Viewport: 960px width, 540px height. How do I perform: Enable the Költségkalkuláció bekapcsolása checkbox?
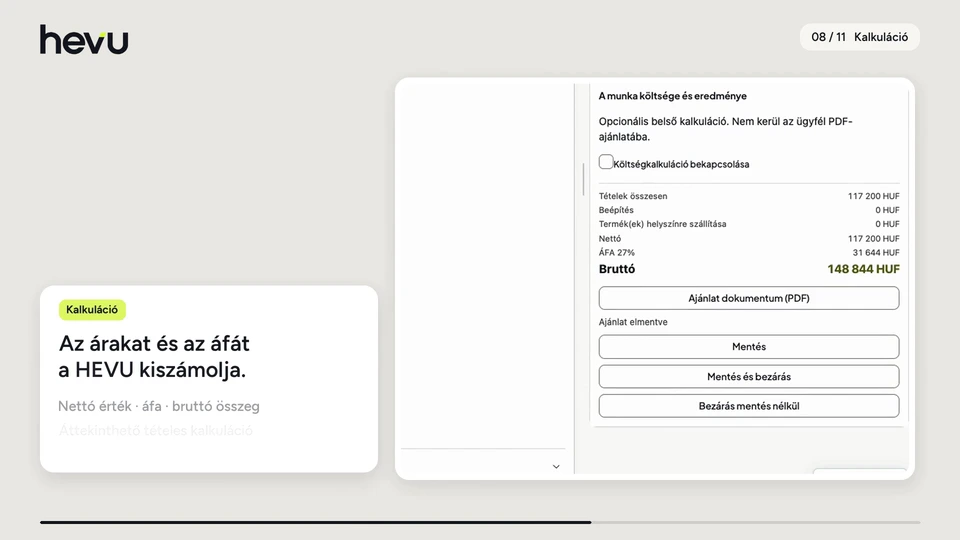tap(606, 162)
